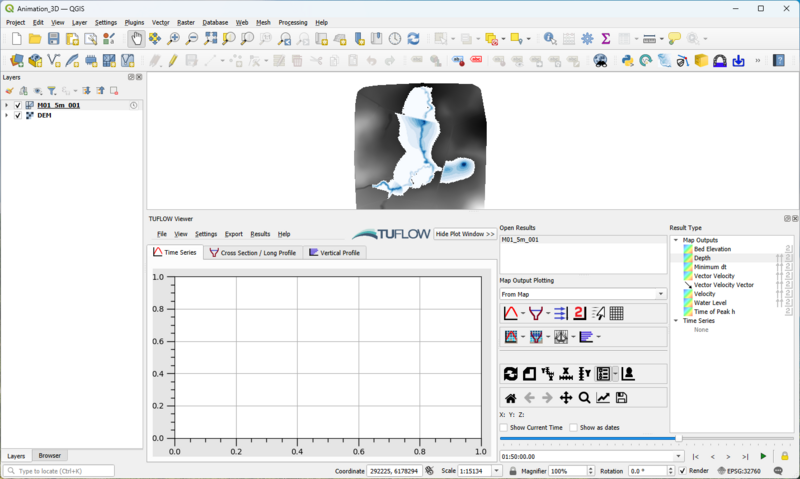Expand the DEM layer in Layers panel

7,115
